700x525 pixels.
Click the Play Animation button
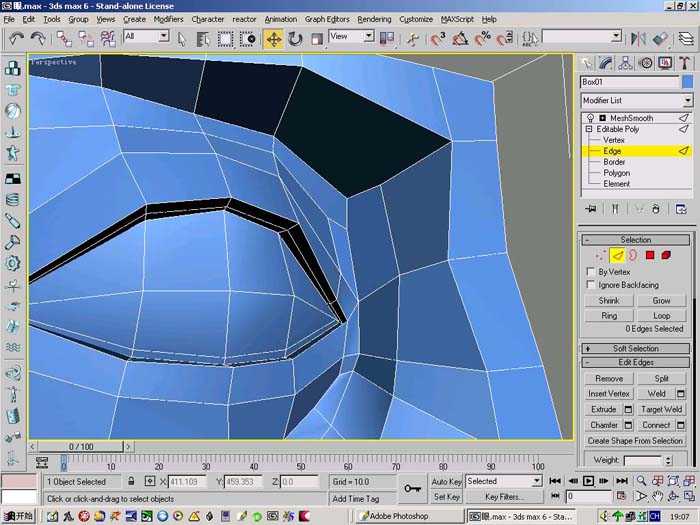(x=588, y=481)
